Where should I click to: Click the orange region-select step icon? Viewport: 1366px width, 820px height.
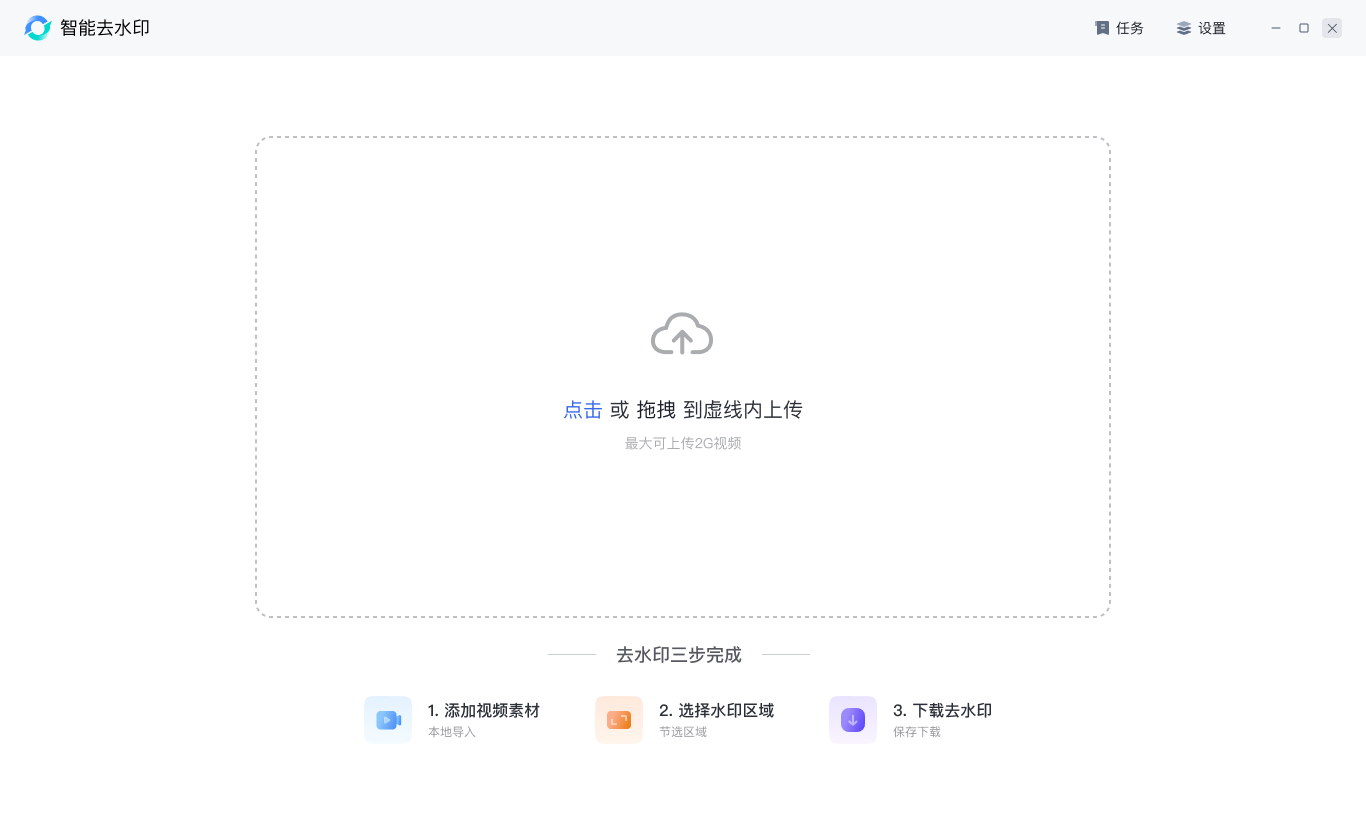tap(619, 720)
